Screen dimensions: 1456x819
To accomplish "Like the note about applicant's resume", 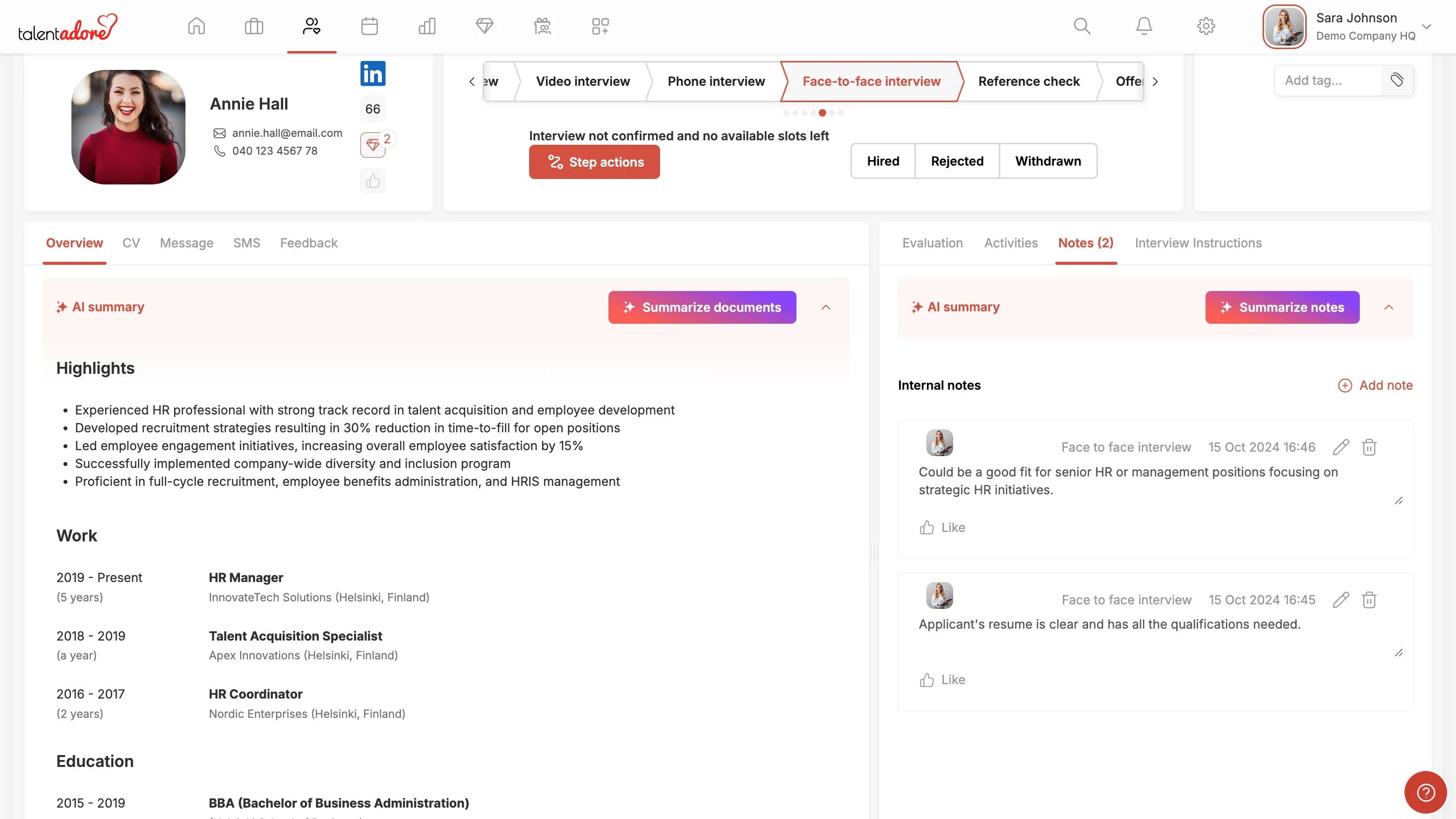I will pos(942,680).
